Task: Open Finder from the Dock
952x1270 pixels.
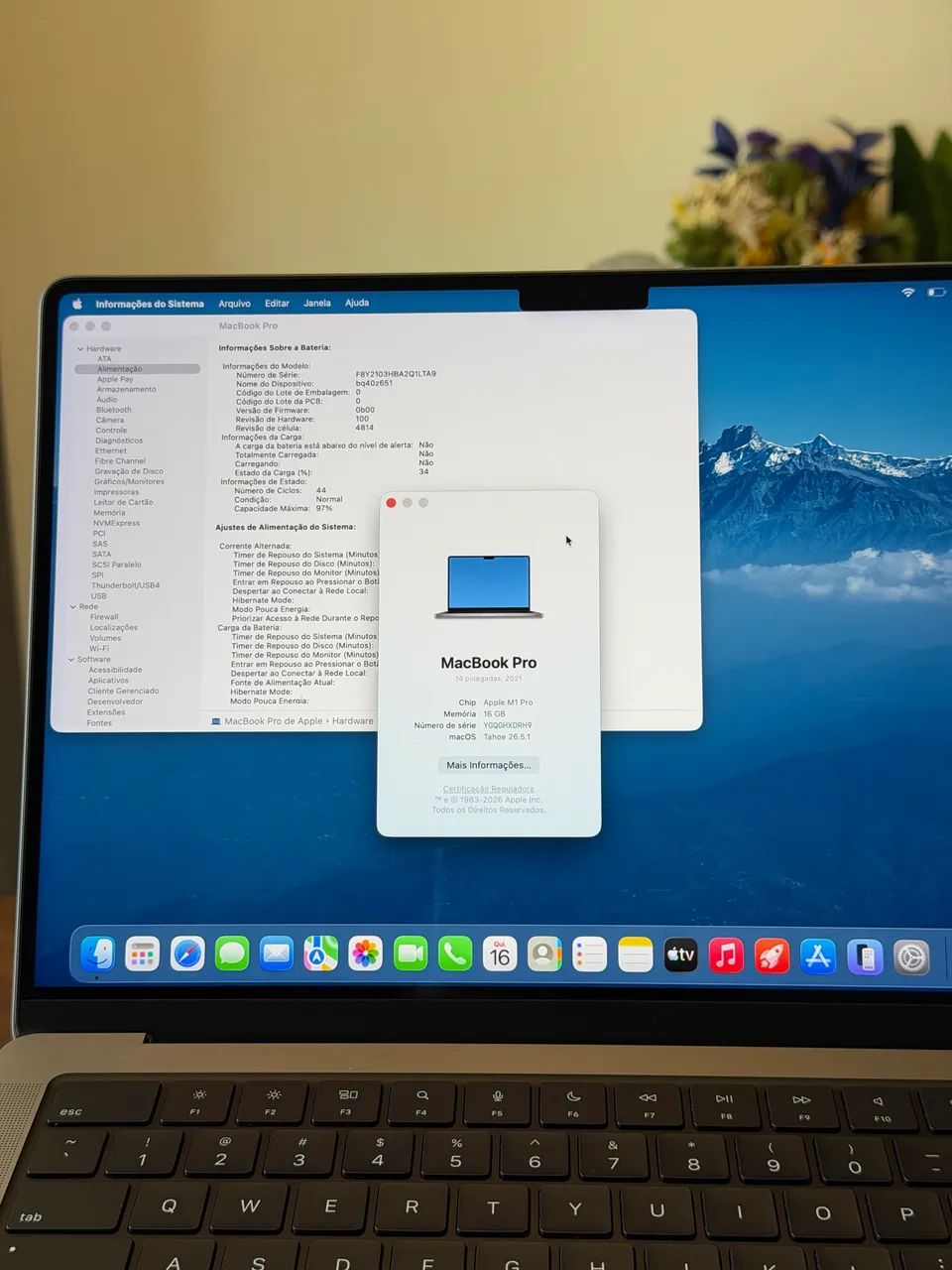Action: click(97, 954)
